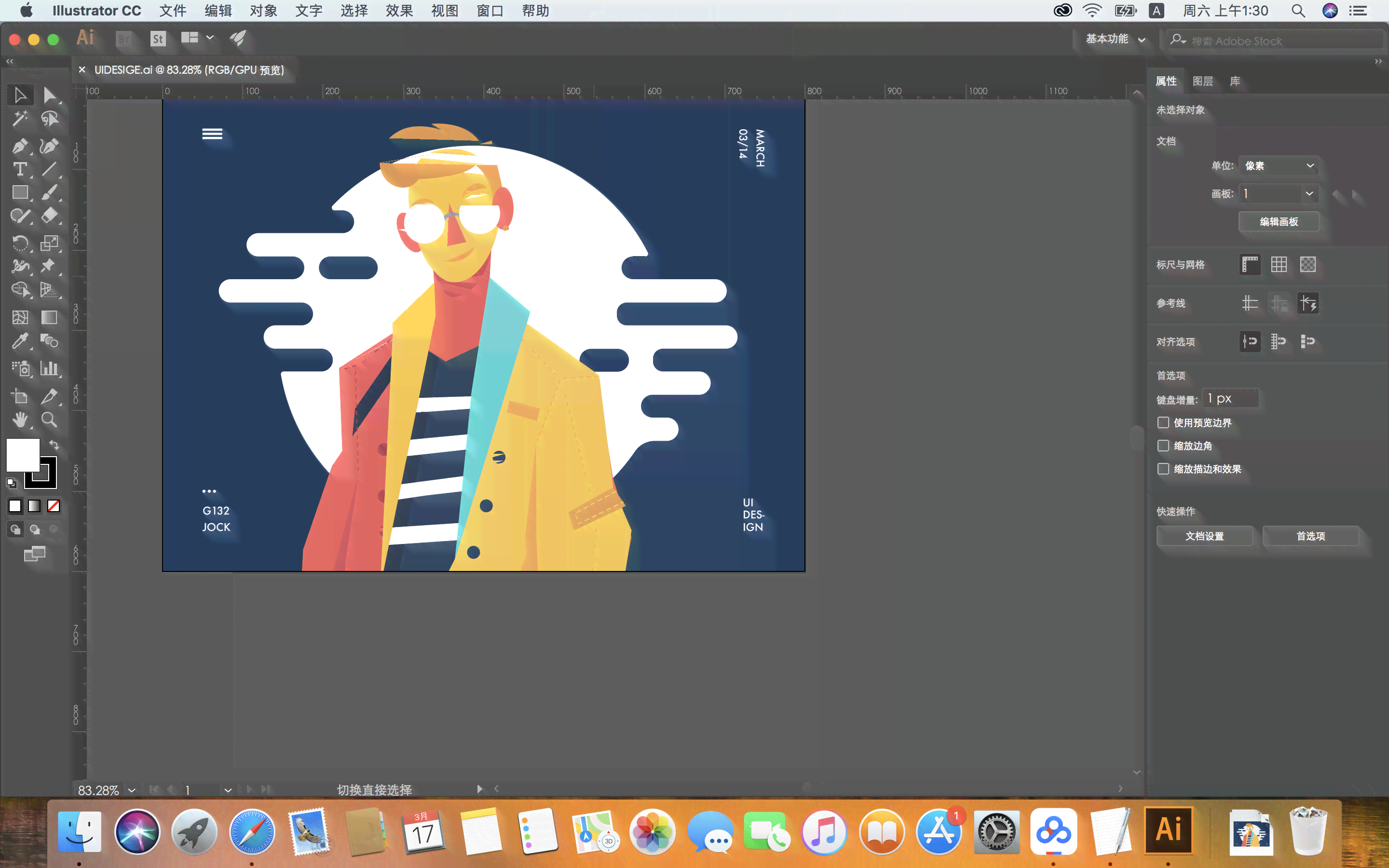Select the Symbol Sprayer tool
The image size is (1389, 868).
(x=20, y=368)
